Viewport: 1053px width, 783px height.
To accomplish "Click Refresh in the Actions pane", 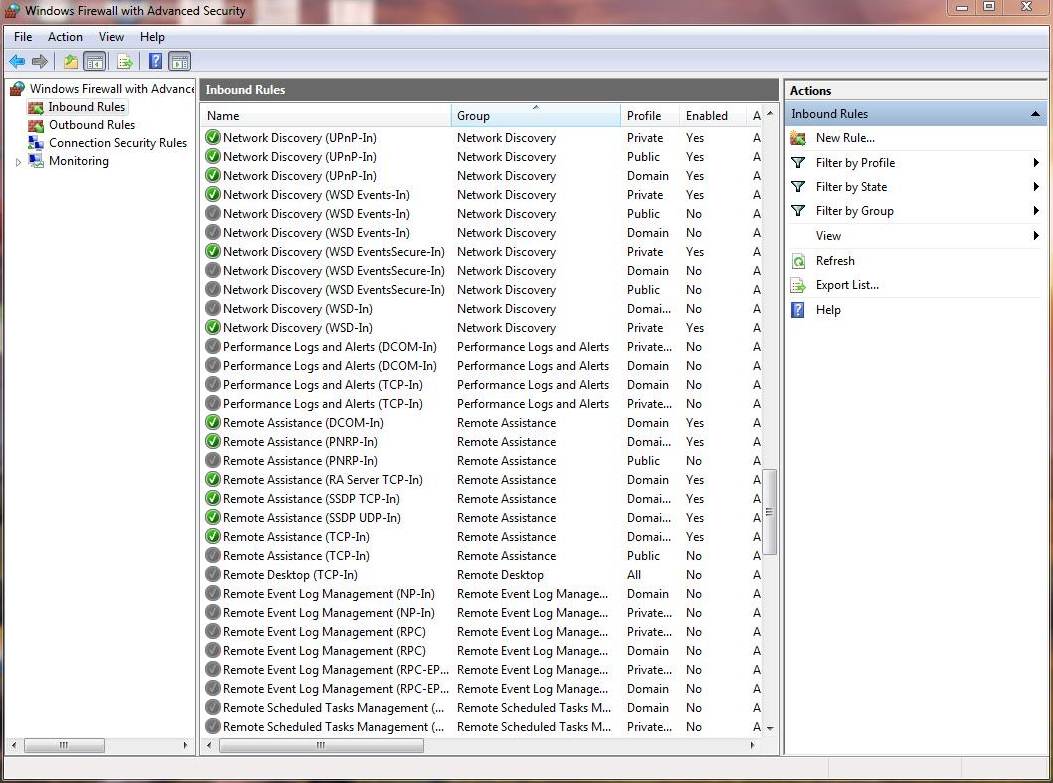I will [835, 261].
